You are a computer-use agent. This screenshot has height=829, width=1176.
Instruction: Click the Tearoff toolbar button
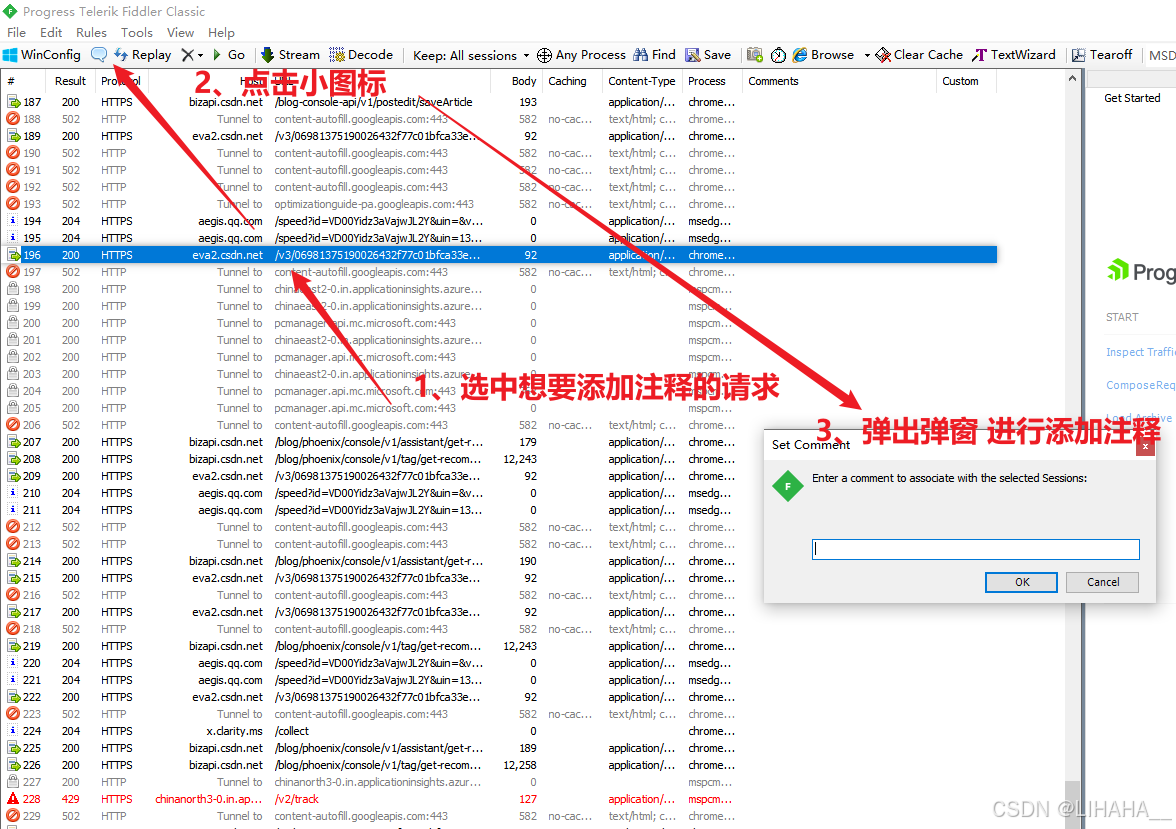tap(1102, 55)
